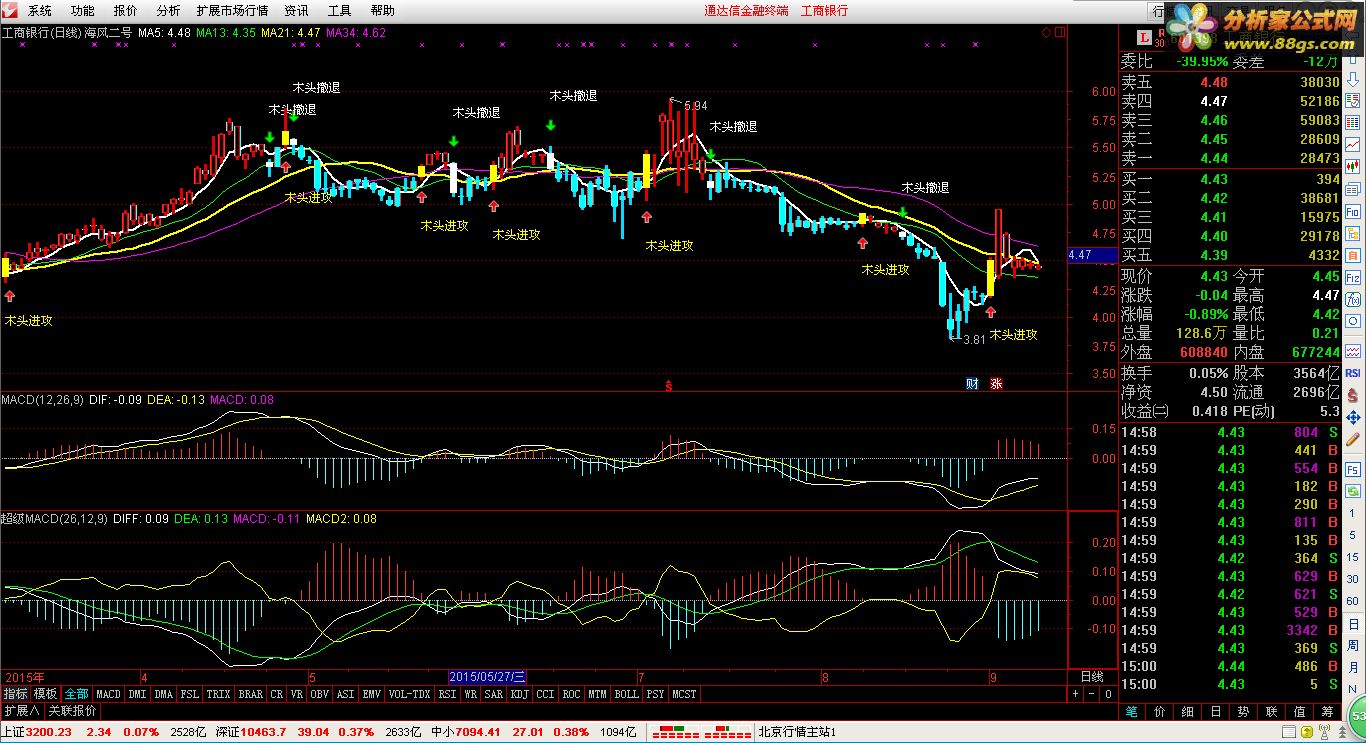Click the 日线 period label
The width and height of the screenshot is (1366, 743).
tap(1092, 677)
